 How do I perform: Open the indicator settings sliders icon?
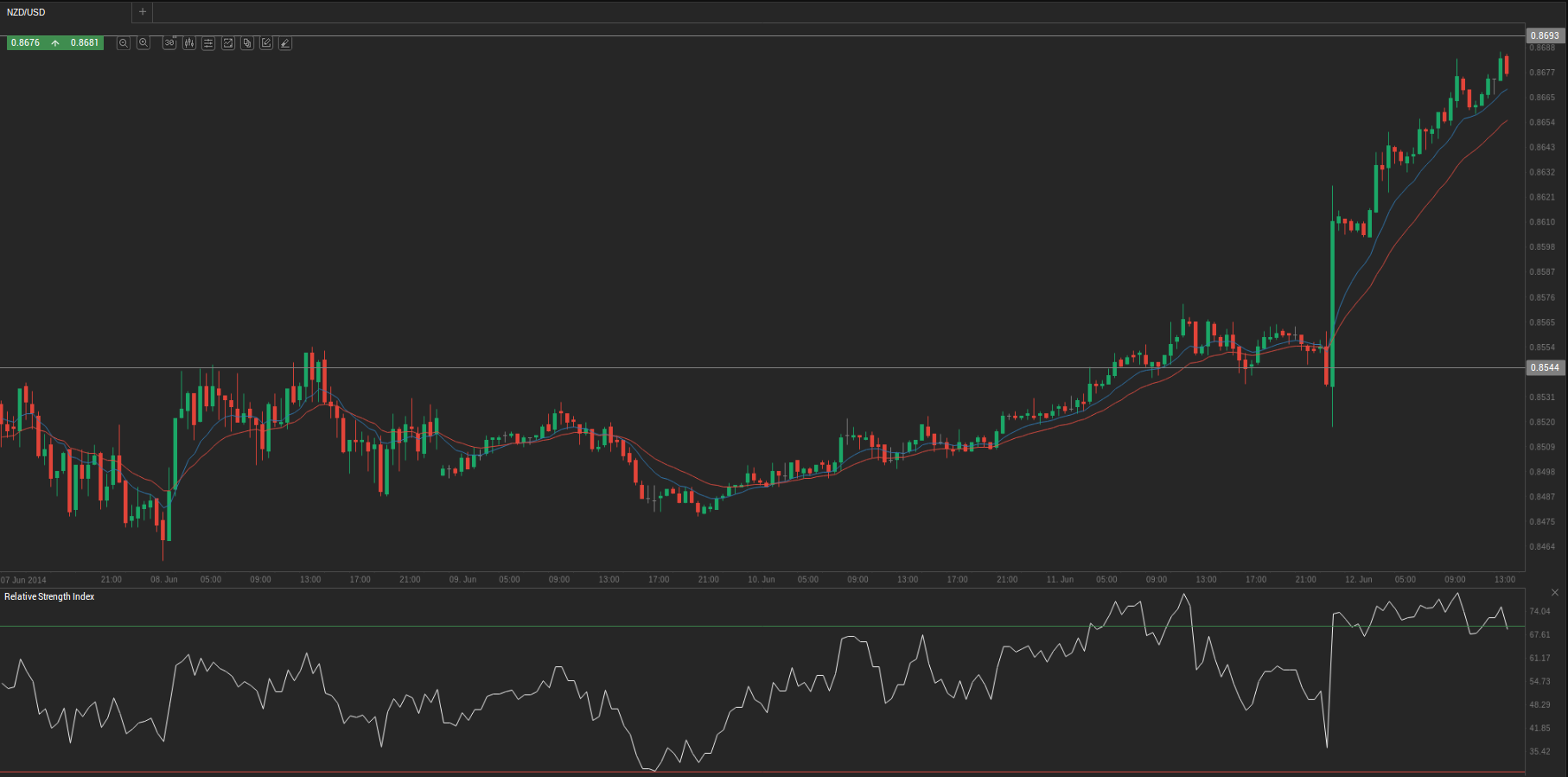[x=208, y=43]
